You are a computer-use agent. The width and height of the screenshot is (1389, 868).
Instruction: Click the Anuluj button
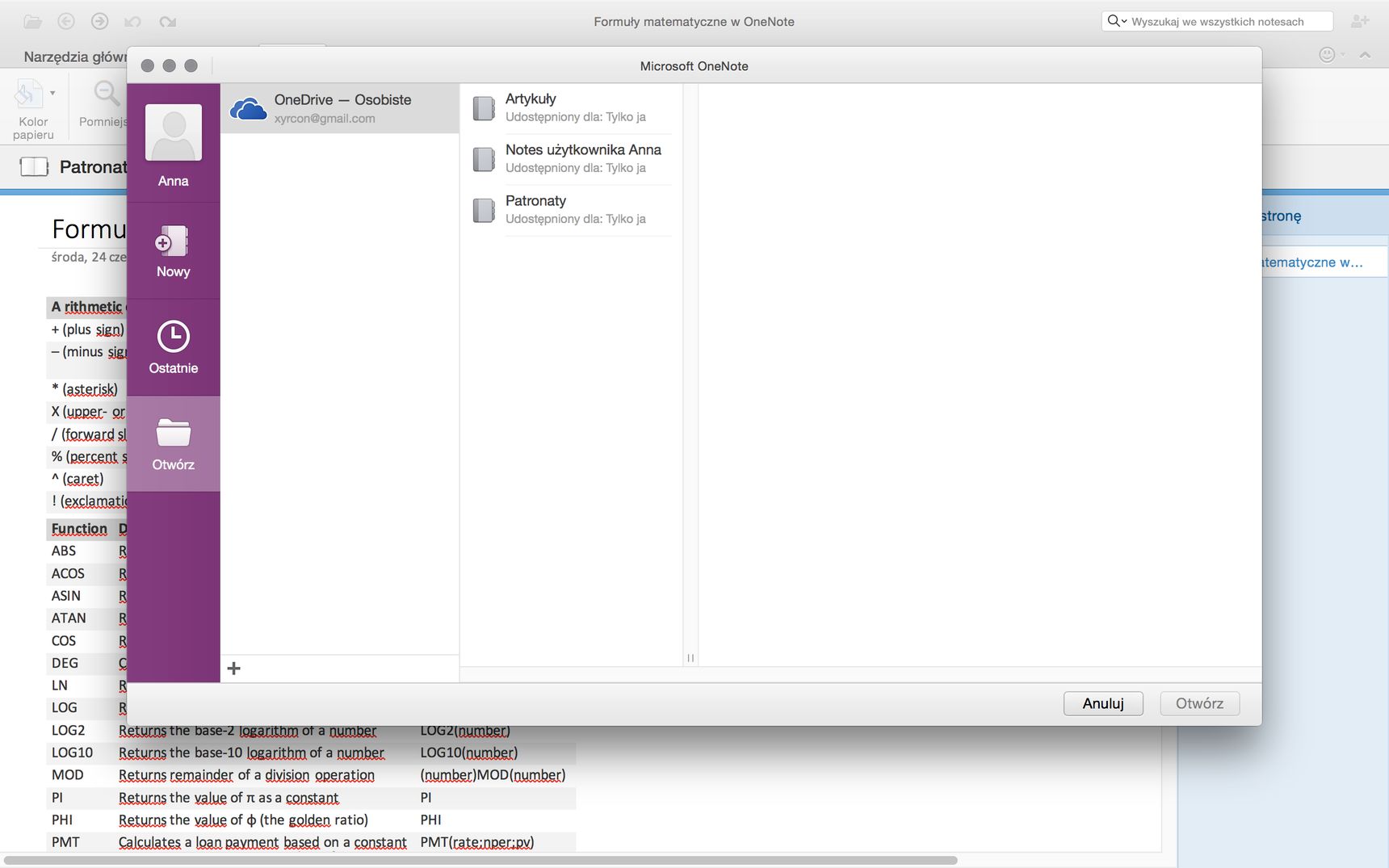[x=1103, y=703]
